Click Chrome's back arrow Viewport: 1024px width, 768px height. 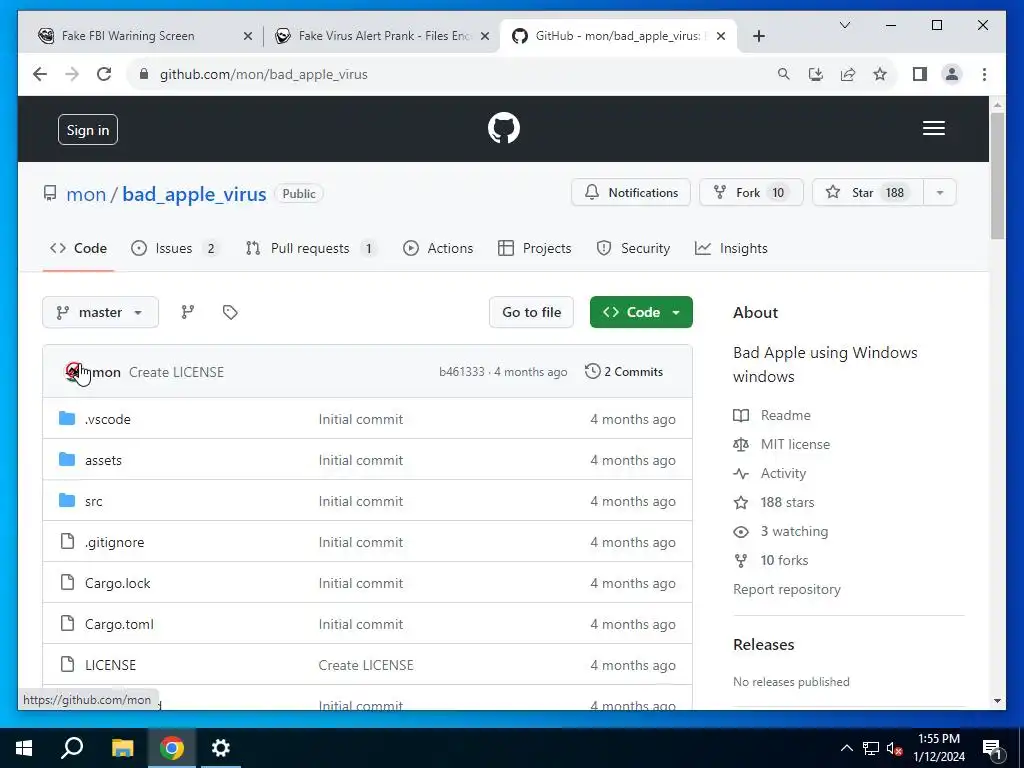click(x=40, y=74)
